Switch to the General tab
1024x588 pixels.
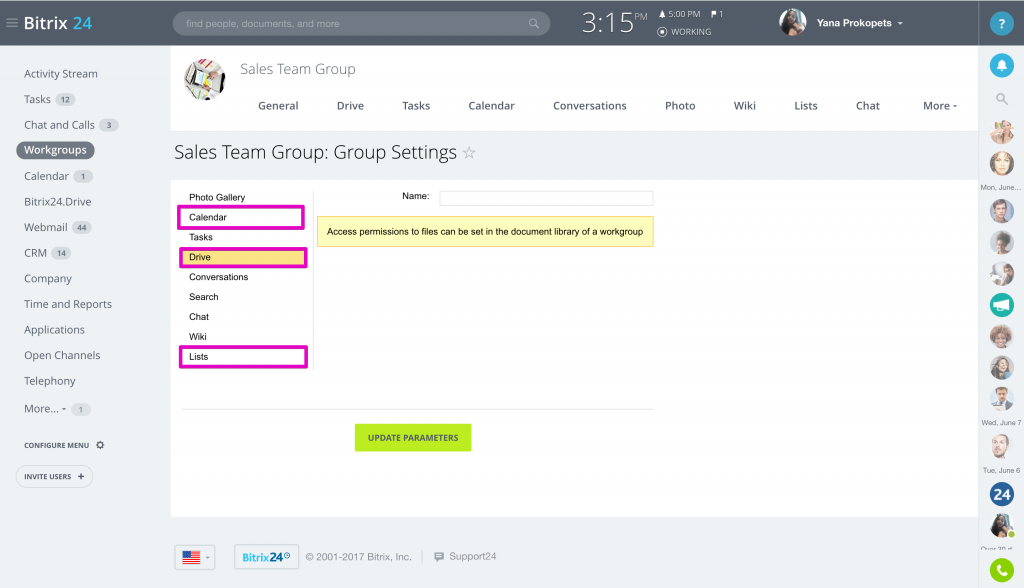pyautogui.click(x=278, y=106)
